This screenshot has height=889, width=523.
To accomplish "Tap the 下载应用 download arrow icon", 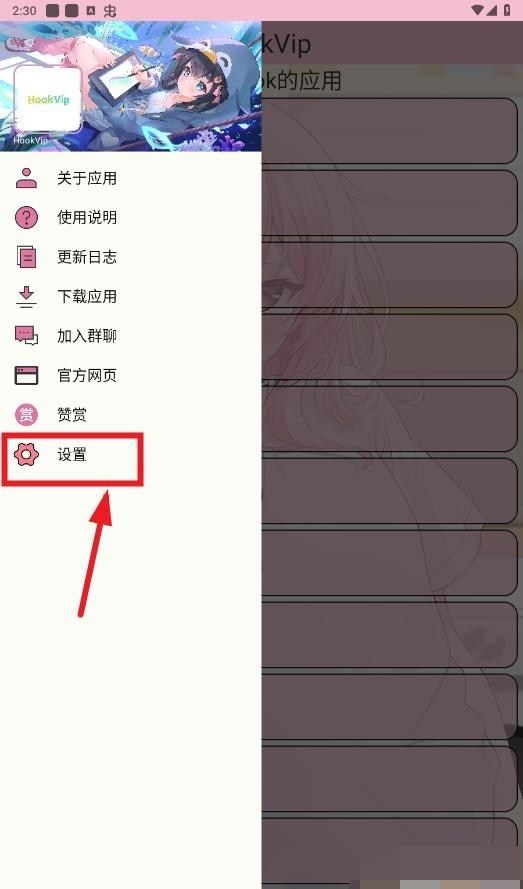I will point(26,297).
